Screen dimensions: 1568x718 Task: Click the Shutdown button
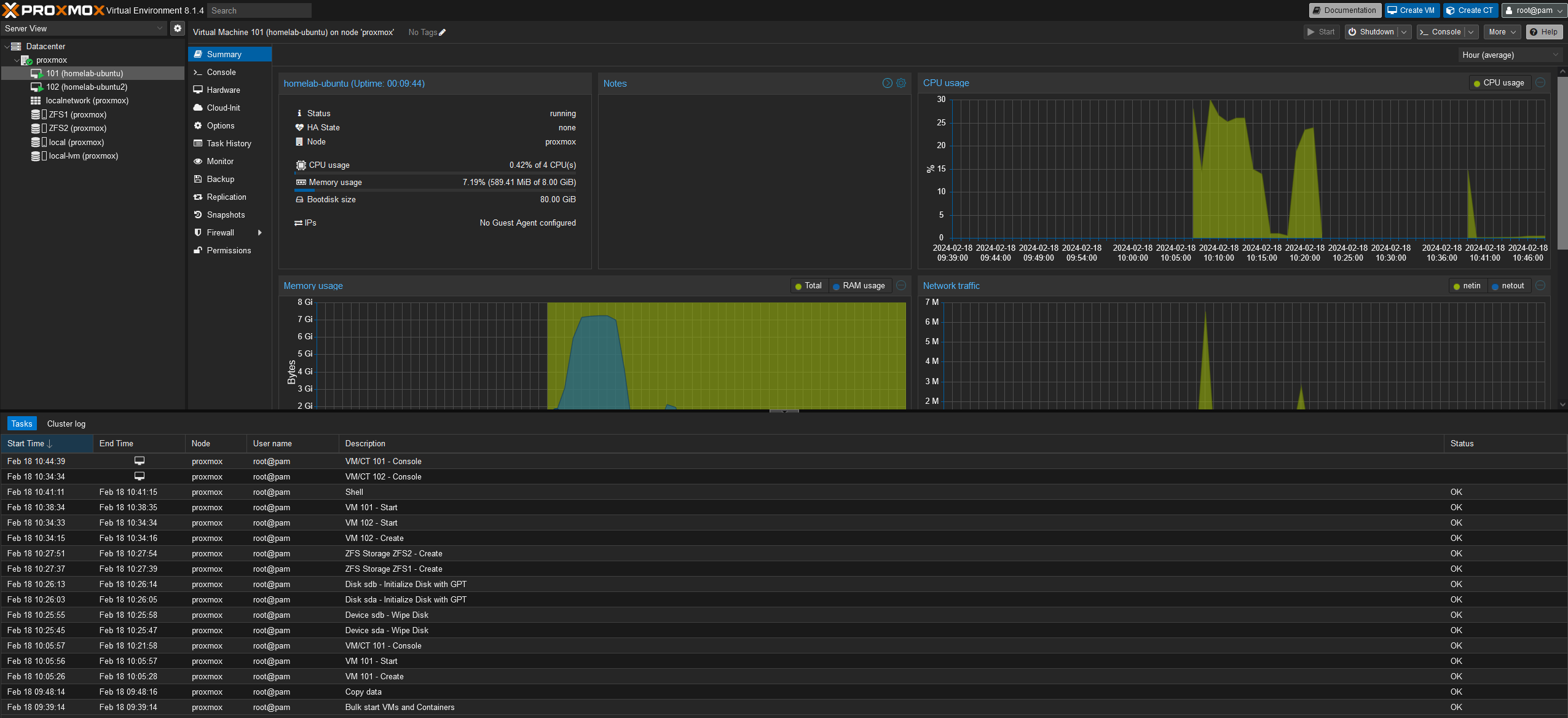1371,32
